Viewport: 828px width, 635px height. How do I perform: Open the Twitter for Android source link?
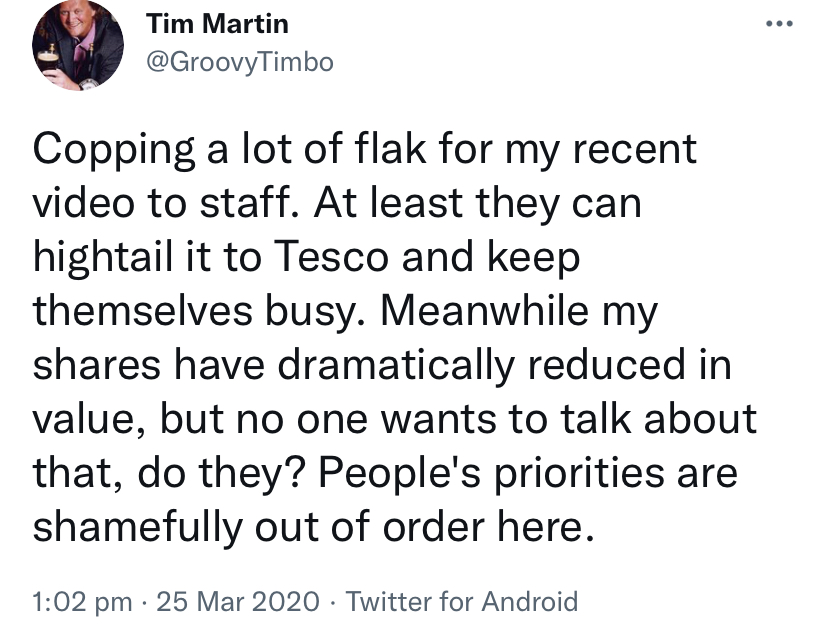pyautogui.click(x=462, y=602)
